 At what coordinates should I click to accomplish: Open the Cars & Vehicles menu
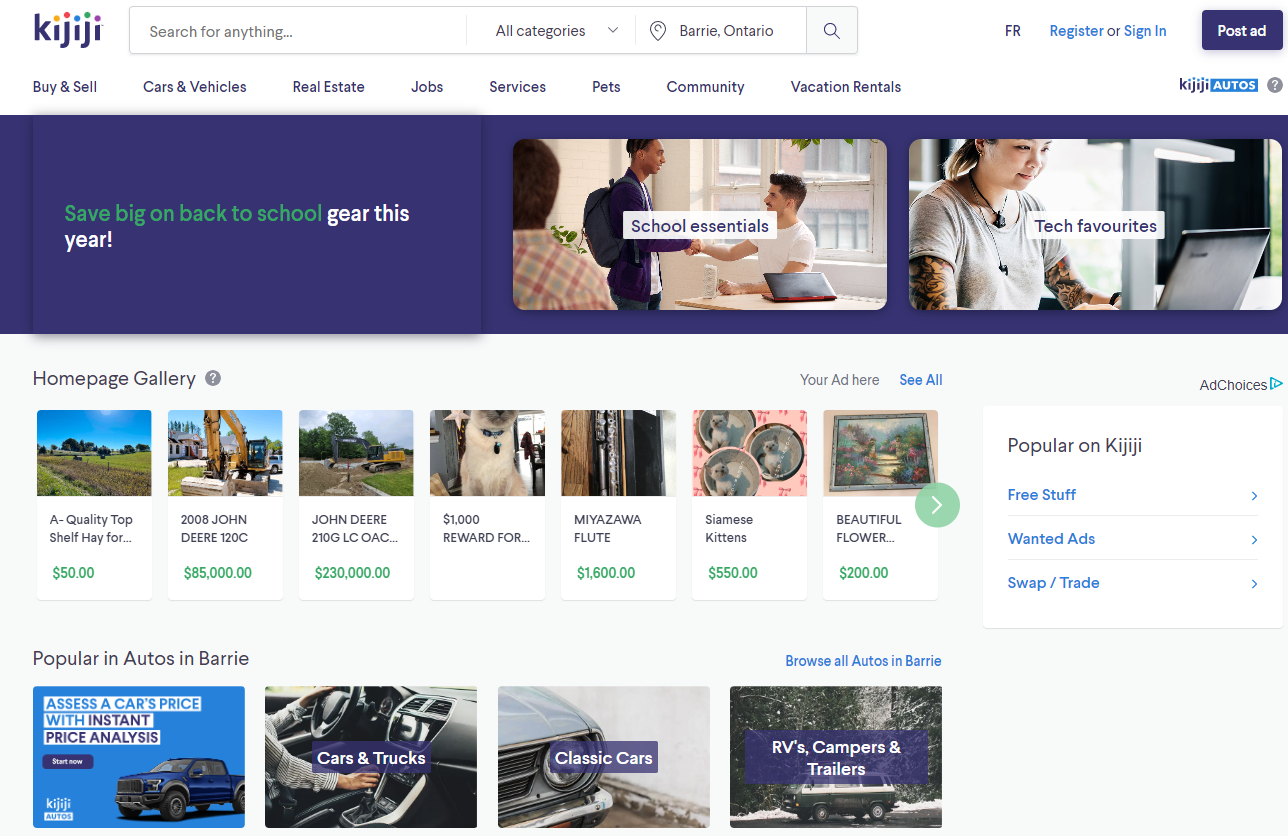[x=195, y=87]
